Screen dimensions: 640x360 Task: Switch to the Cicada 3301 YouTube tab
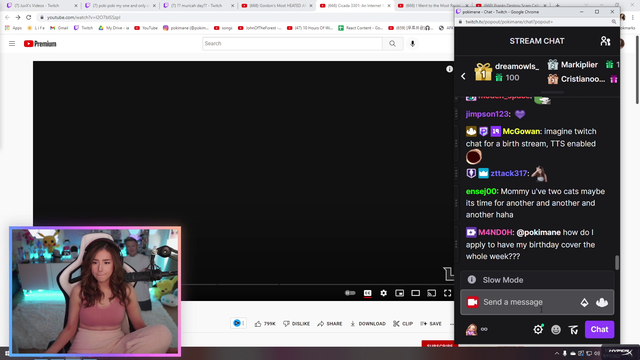(355, 6)
